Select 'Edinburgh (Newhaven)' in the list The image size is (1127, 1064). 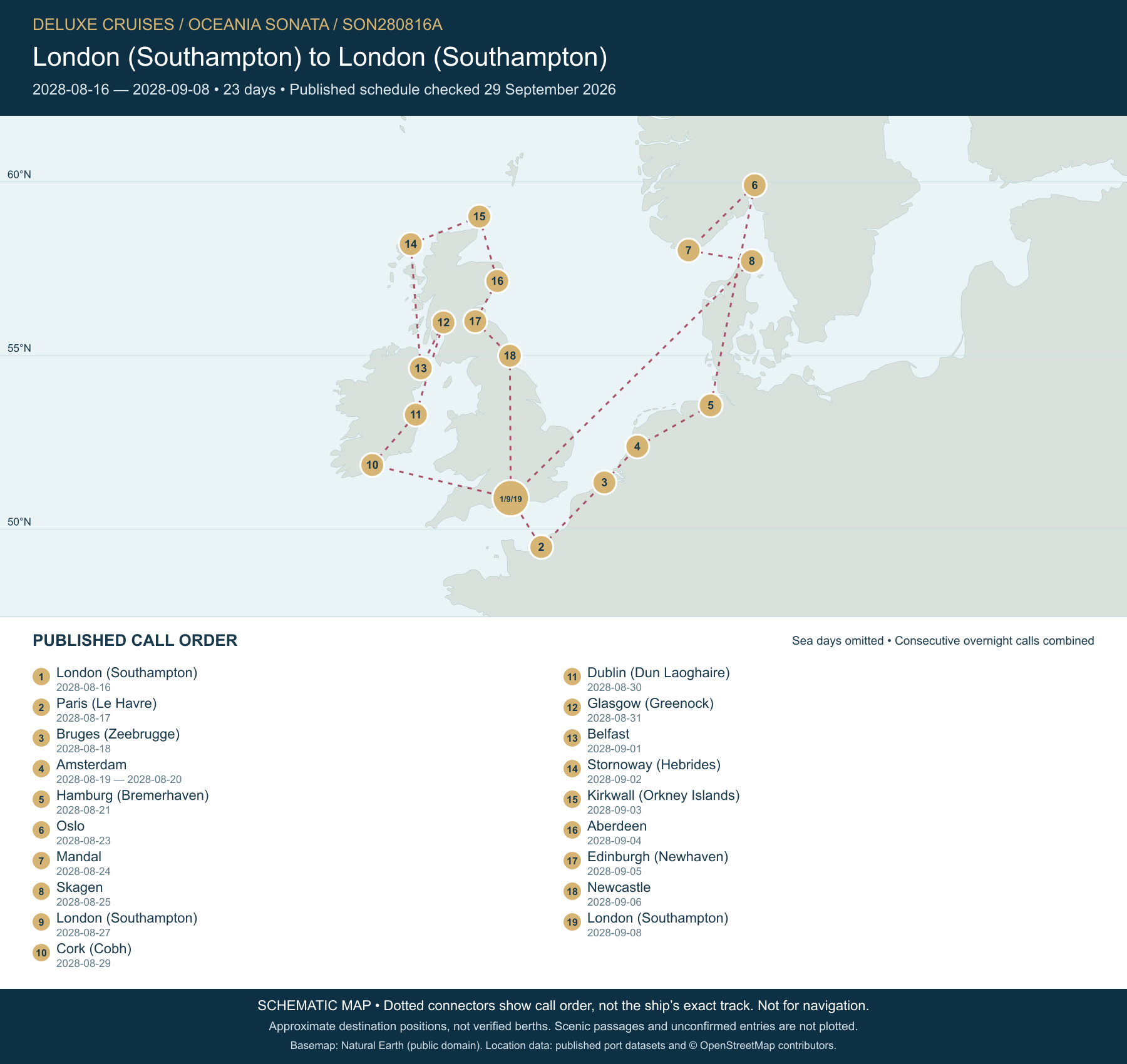[658, 857]
